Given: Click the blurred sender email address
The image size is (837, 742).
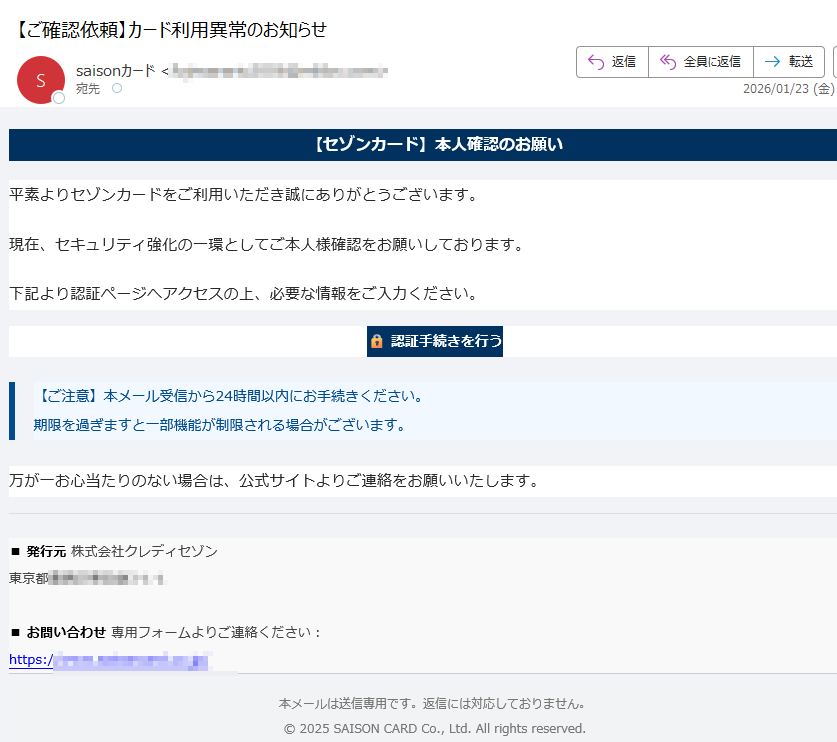Looking at the screenshot, I should (x=280, y=70).
